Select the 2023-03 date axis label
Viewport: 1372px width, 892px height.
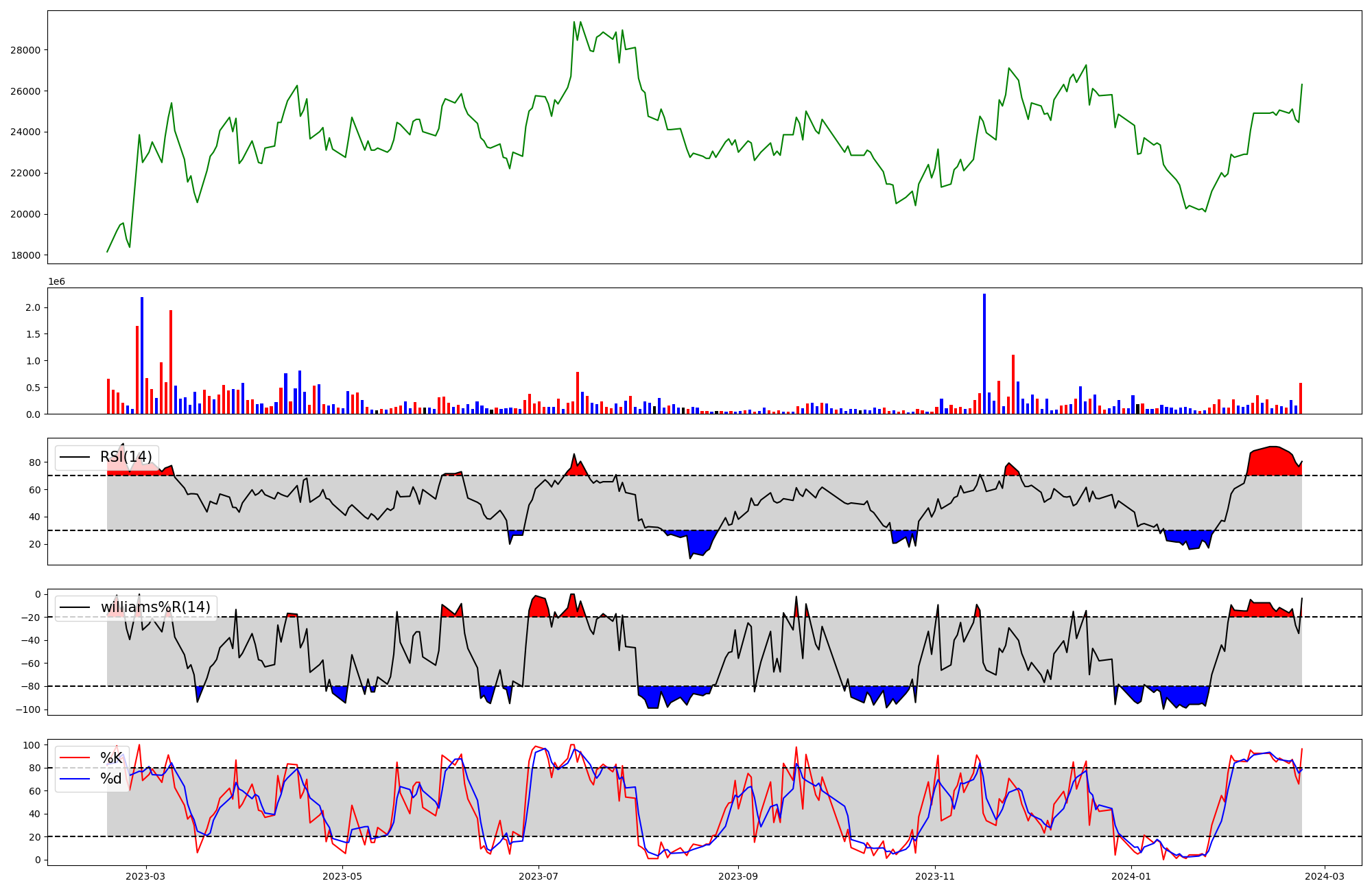145,876
